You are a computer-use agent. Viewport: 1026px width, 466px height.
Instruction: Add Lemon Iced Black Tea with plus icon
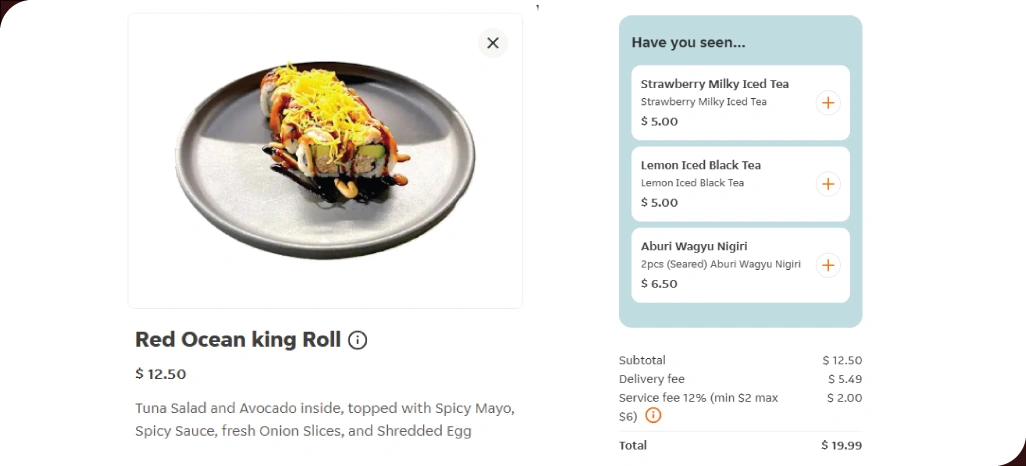coord(828,184)
